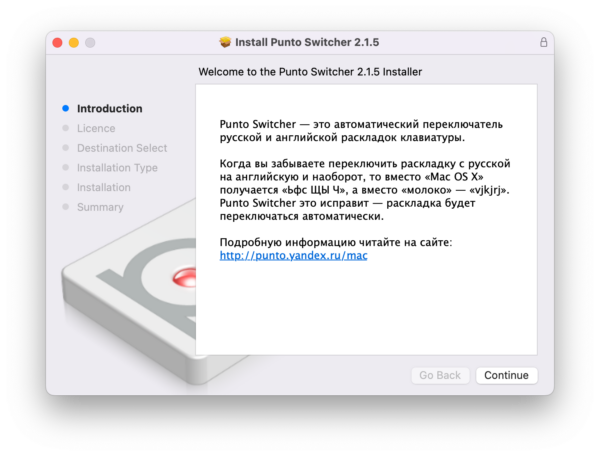Open the Summary step in the sidebar
The height and width of the screenshot is (456, 600).
click(x=100, y=207)
